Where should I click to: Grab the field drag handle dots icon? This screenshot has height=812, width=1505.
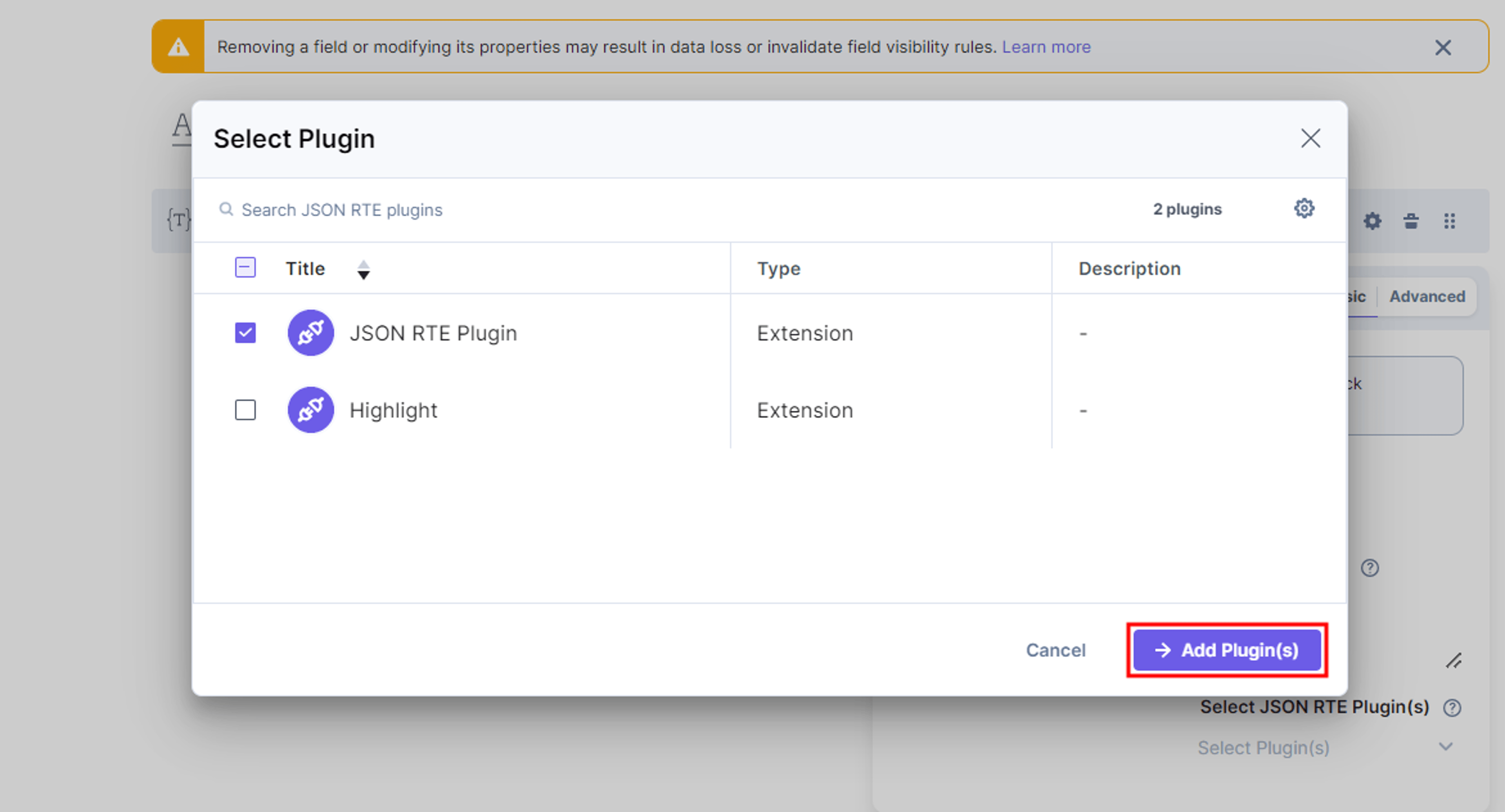click(x=1449, y=221)
